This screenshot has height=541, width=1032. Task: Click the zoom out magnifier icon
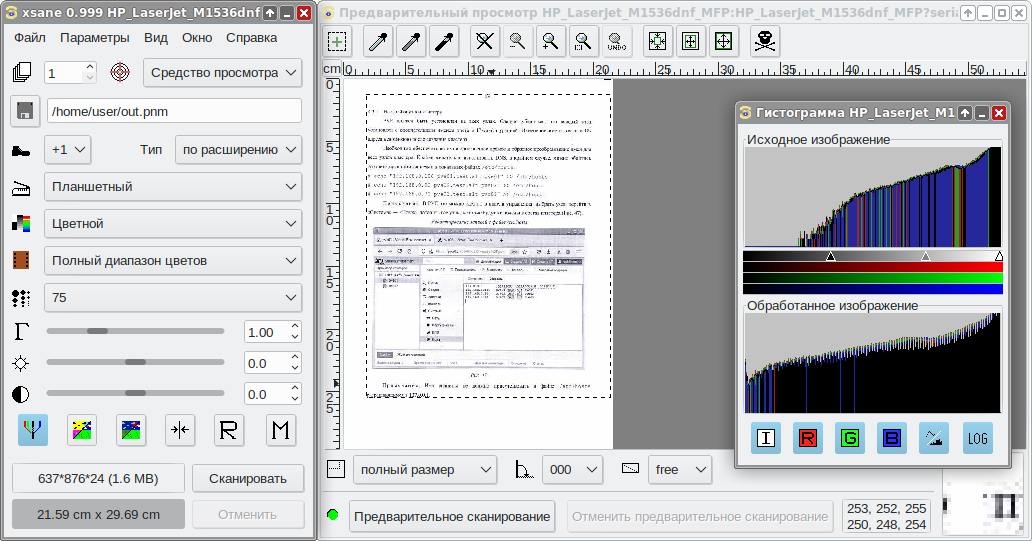[x=517, y=41]
